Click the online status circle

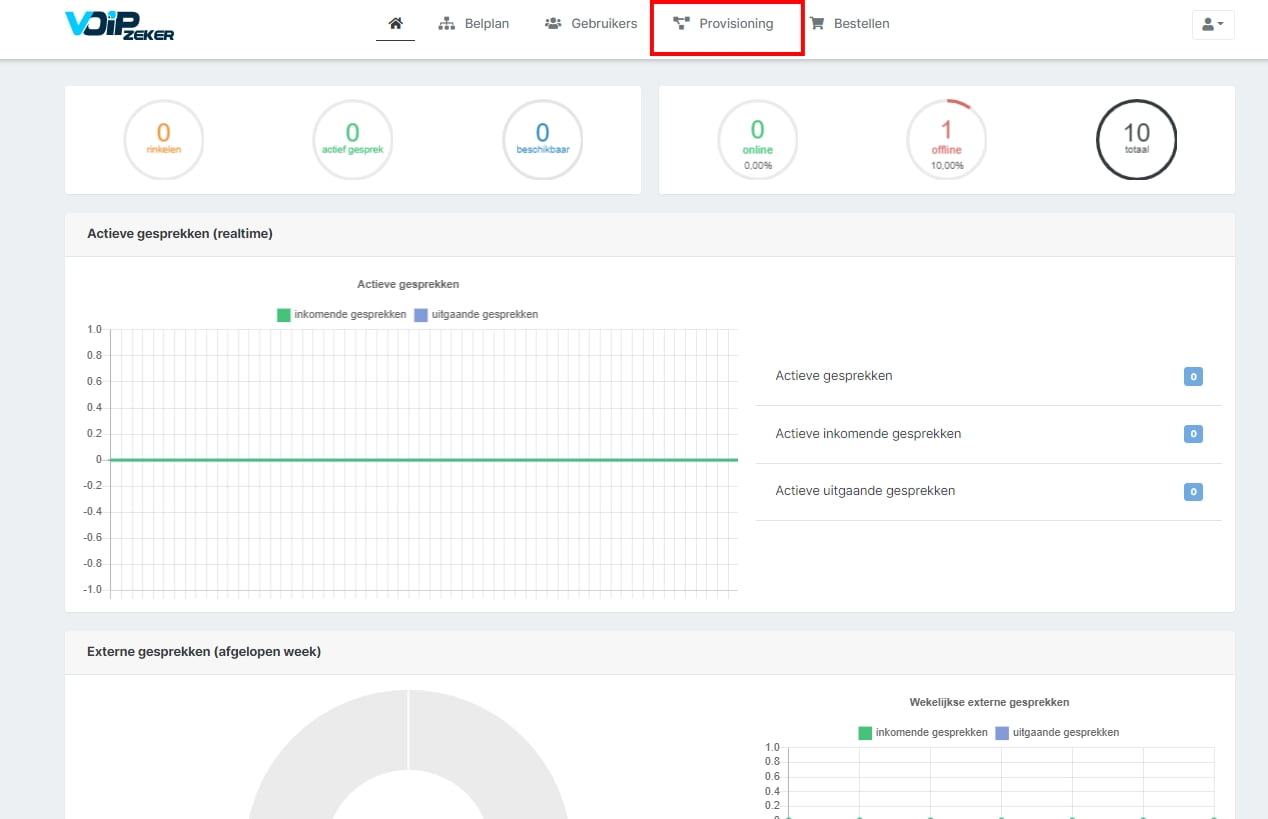[x=757, y=139]
